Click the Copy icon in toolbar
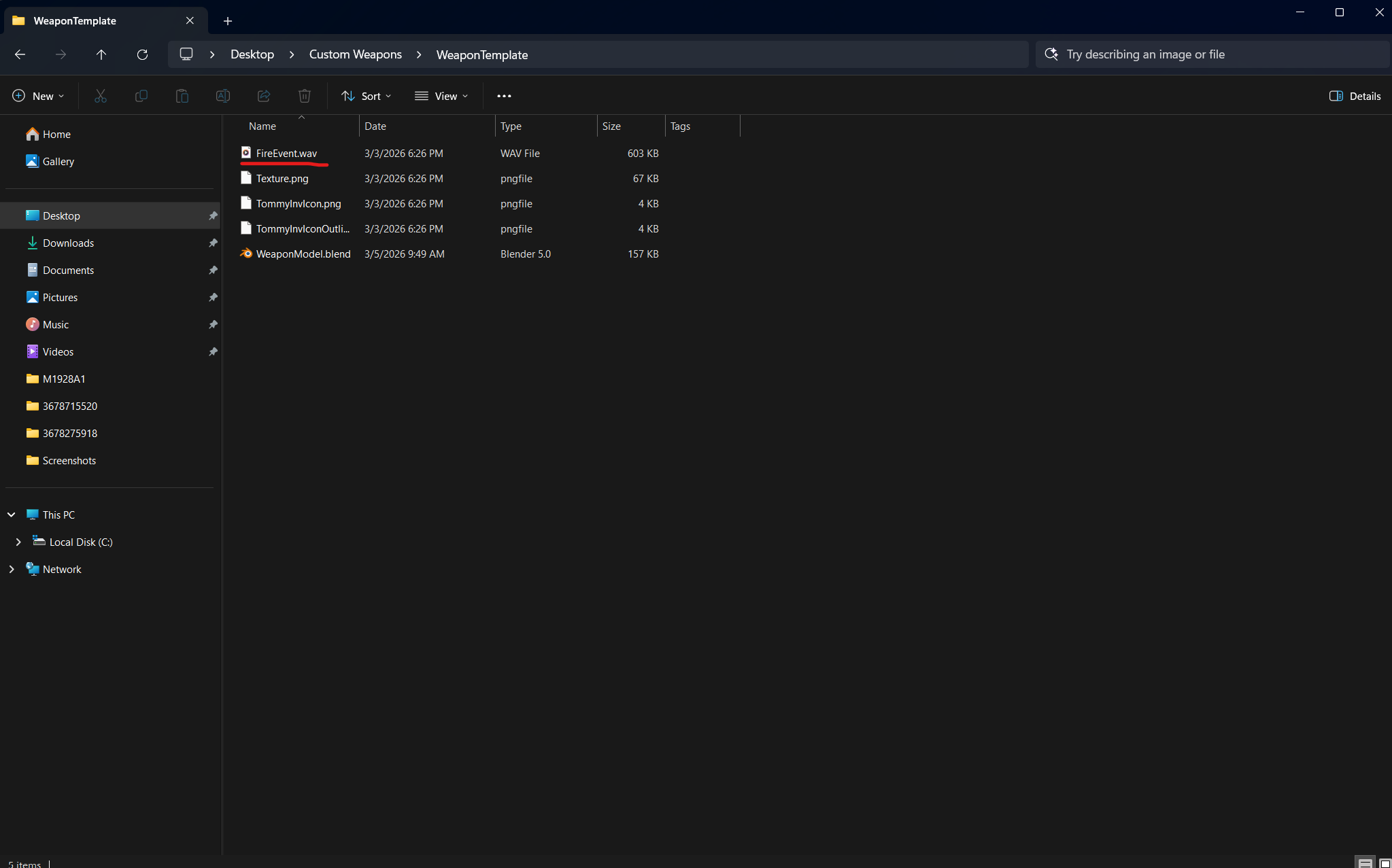This screenshot has height=868, width=1392. click(x=141, y=96)
